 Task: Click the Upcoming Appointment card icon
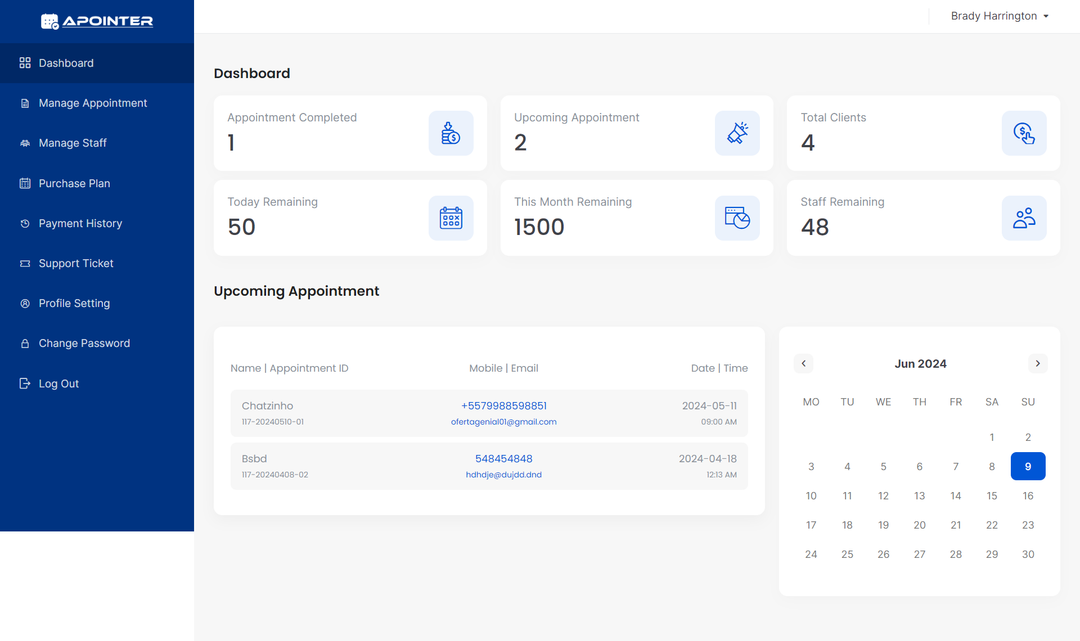click(x=737, y=133)
